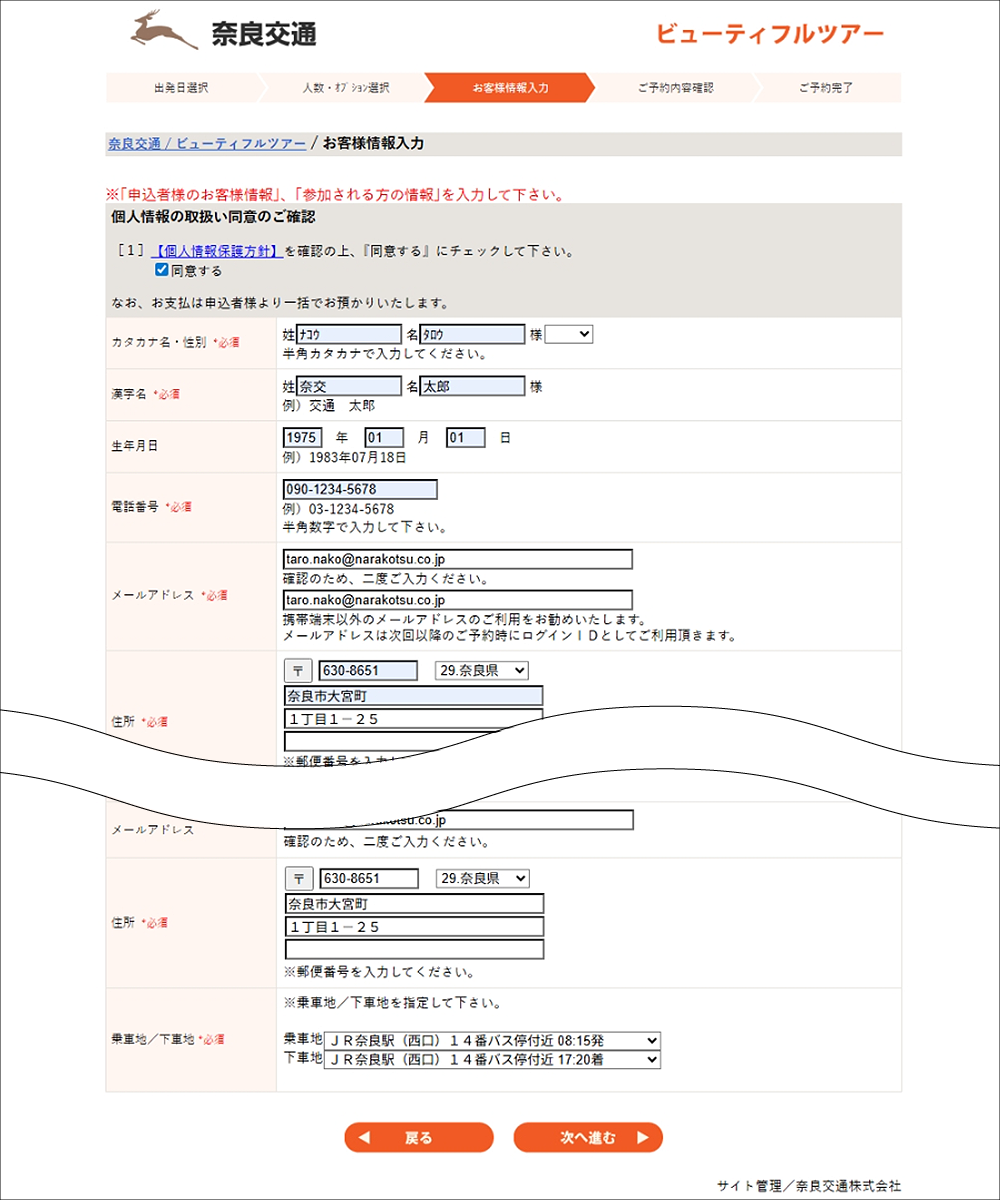Viewport: 1000px width, 1200px height.
Task: Open the 下車地 drop-off location dropdown
Action: (x=492, y=1059)
